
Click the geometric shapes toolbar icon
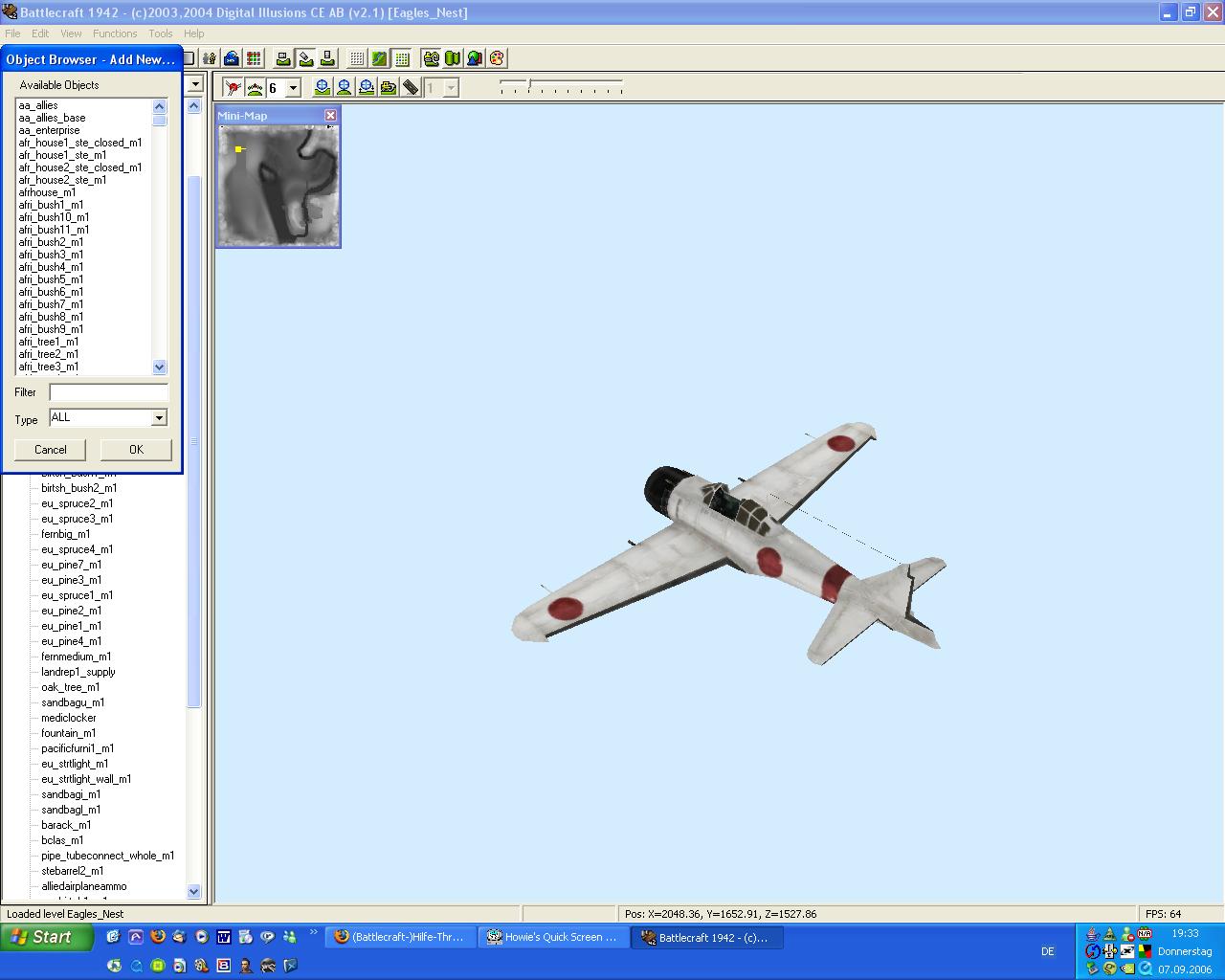pyautogui.click(x=475, y=58)
